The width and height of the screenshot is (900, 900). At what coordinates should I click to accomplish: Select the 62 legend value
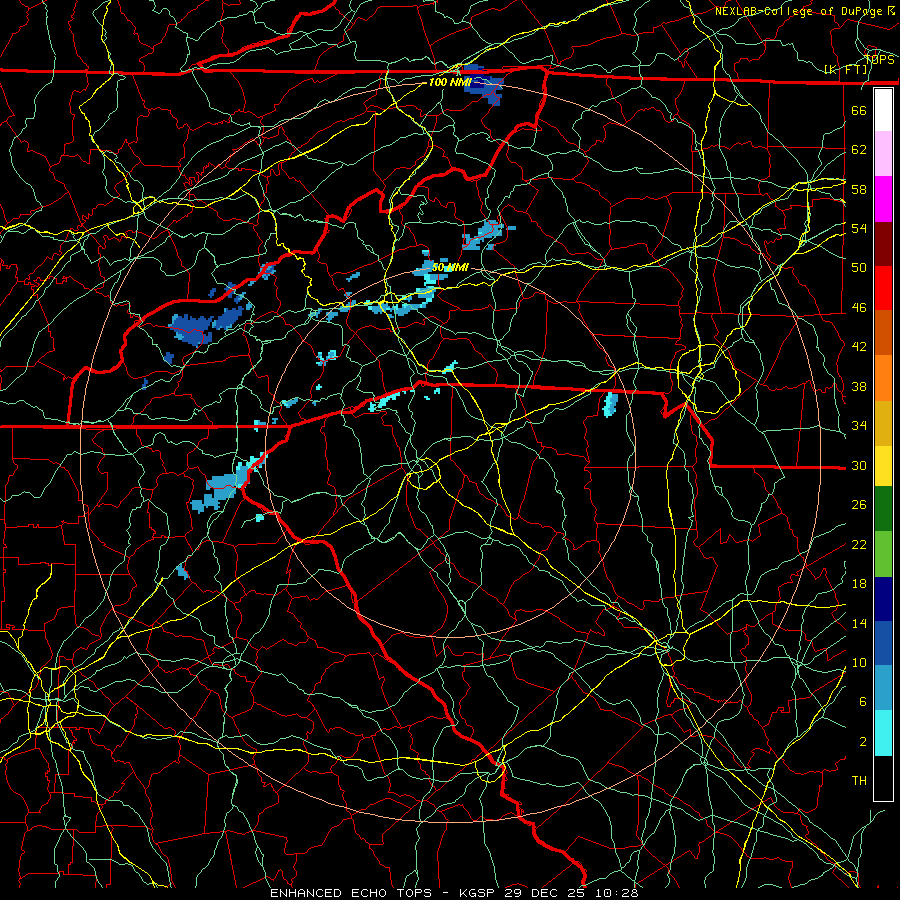click(859, 150)
